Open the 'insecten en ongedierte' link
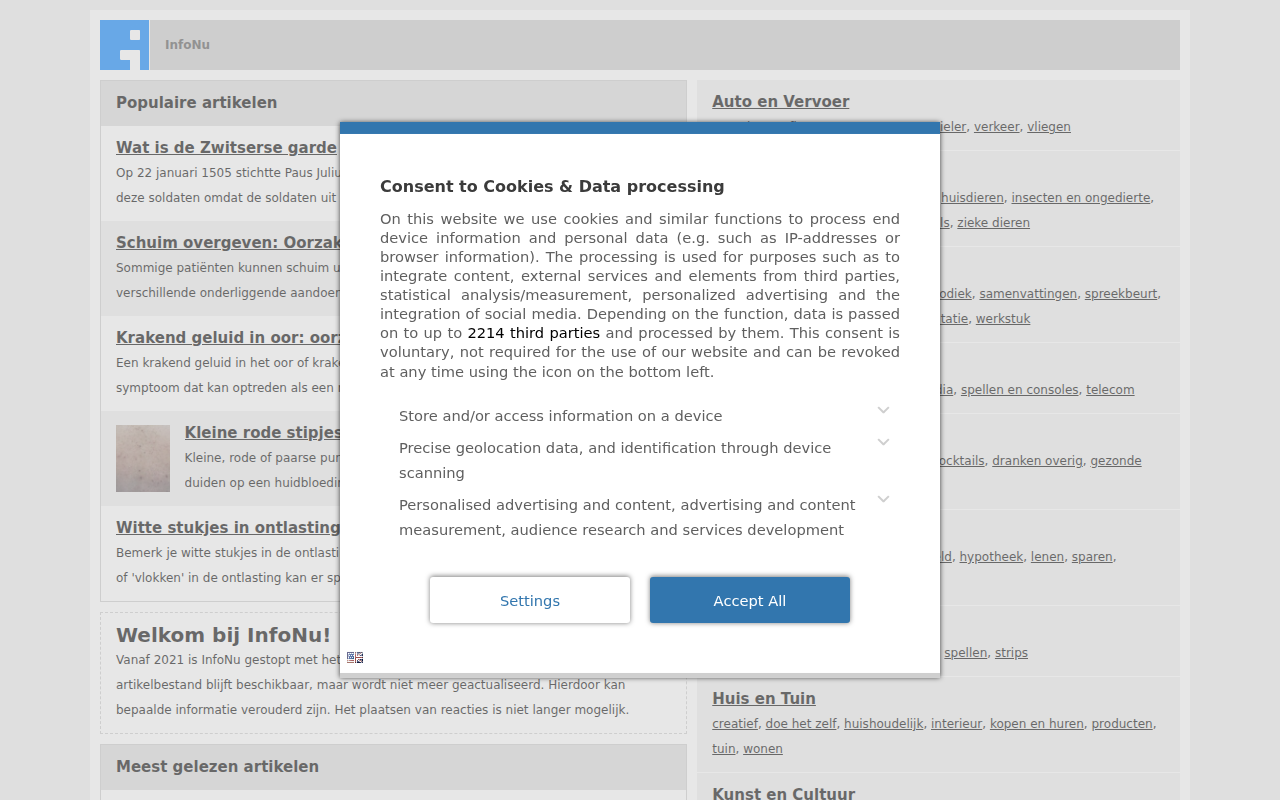1280x800 pixels. coord(1081,198)
